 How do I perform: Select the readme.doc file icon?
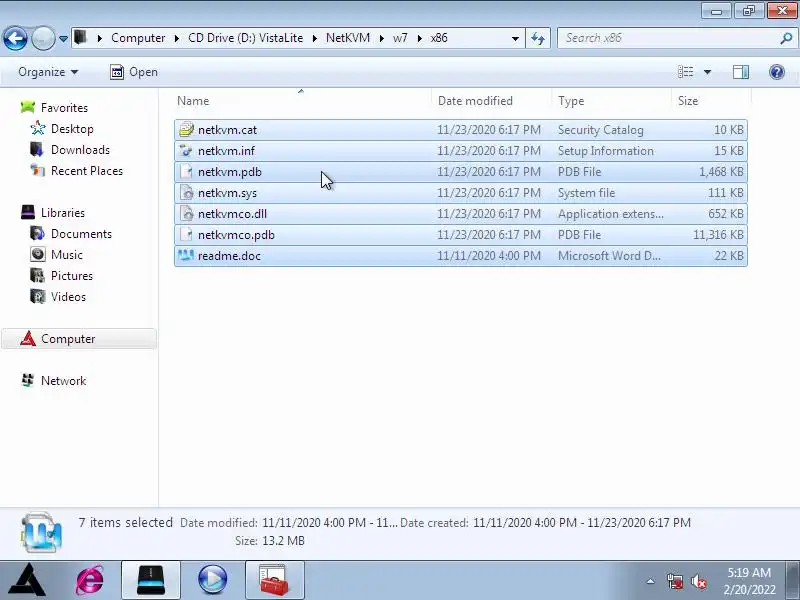[x=186, y=256]
